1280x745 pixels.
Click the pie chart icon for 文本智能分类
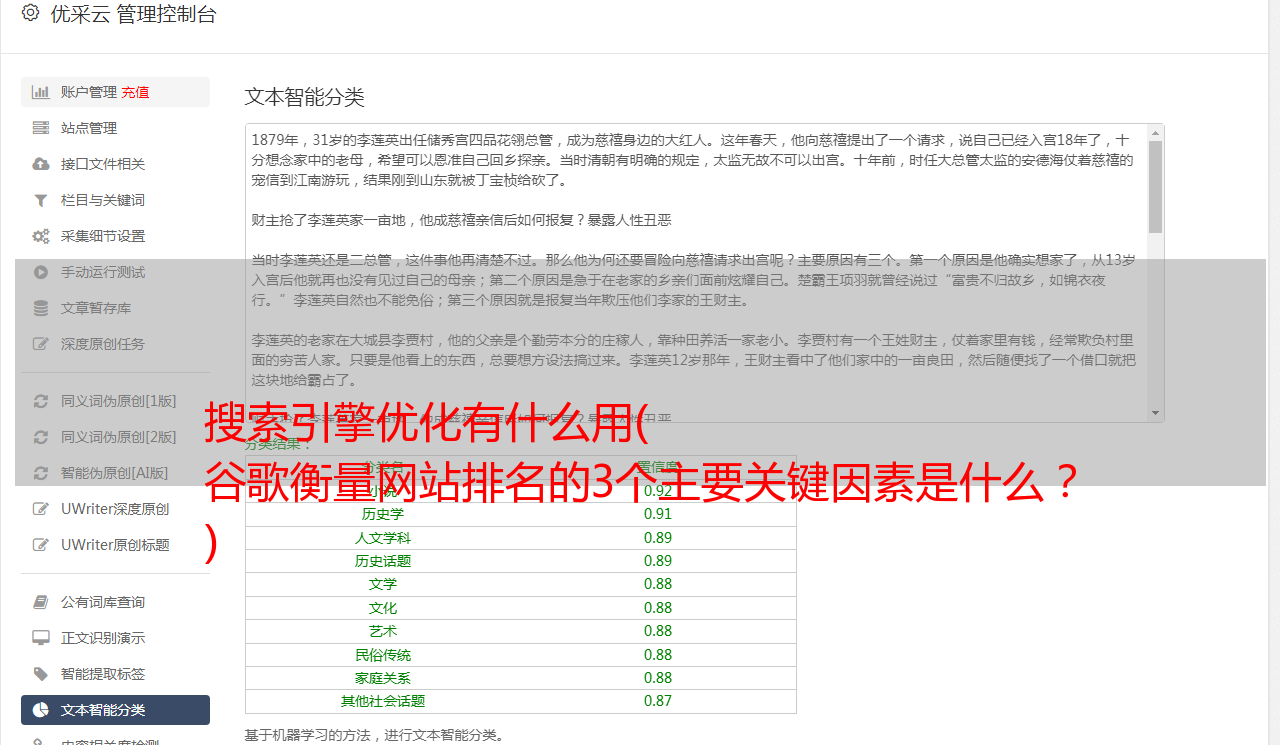pyautogui.click(x=41, y=710)
